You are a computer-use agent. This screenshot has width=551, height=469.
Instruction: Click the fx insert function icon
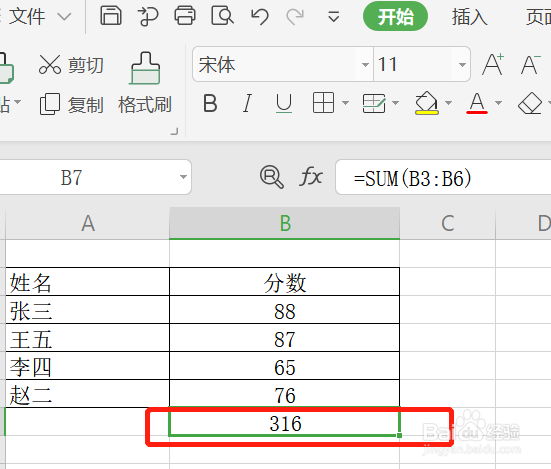pyautogui.click(x=311, y=176)
